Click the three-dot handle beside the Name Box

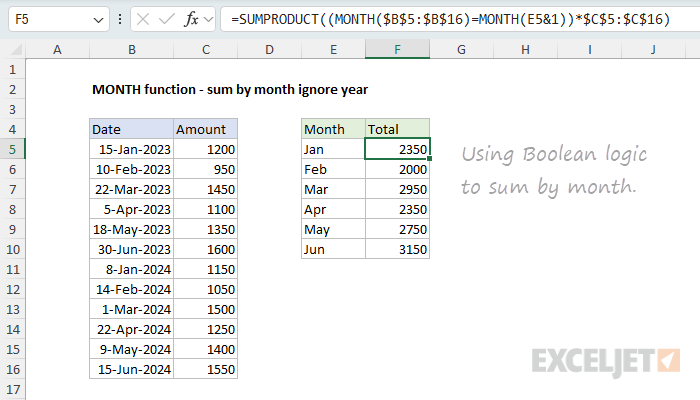(x=120, y=19)
